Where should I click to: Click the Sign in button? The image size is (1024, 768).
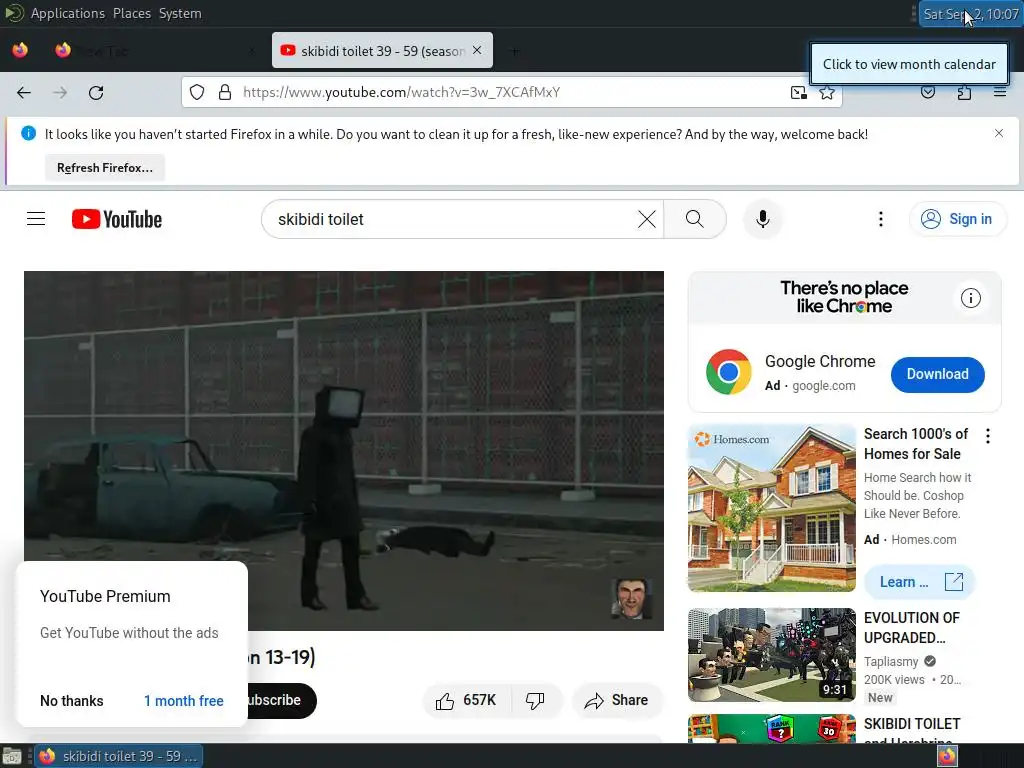pyautogui.click(x=957, y=219)
